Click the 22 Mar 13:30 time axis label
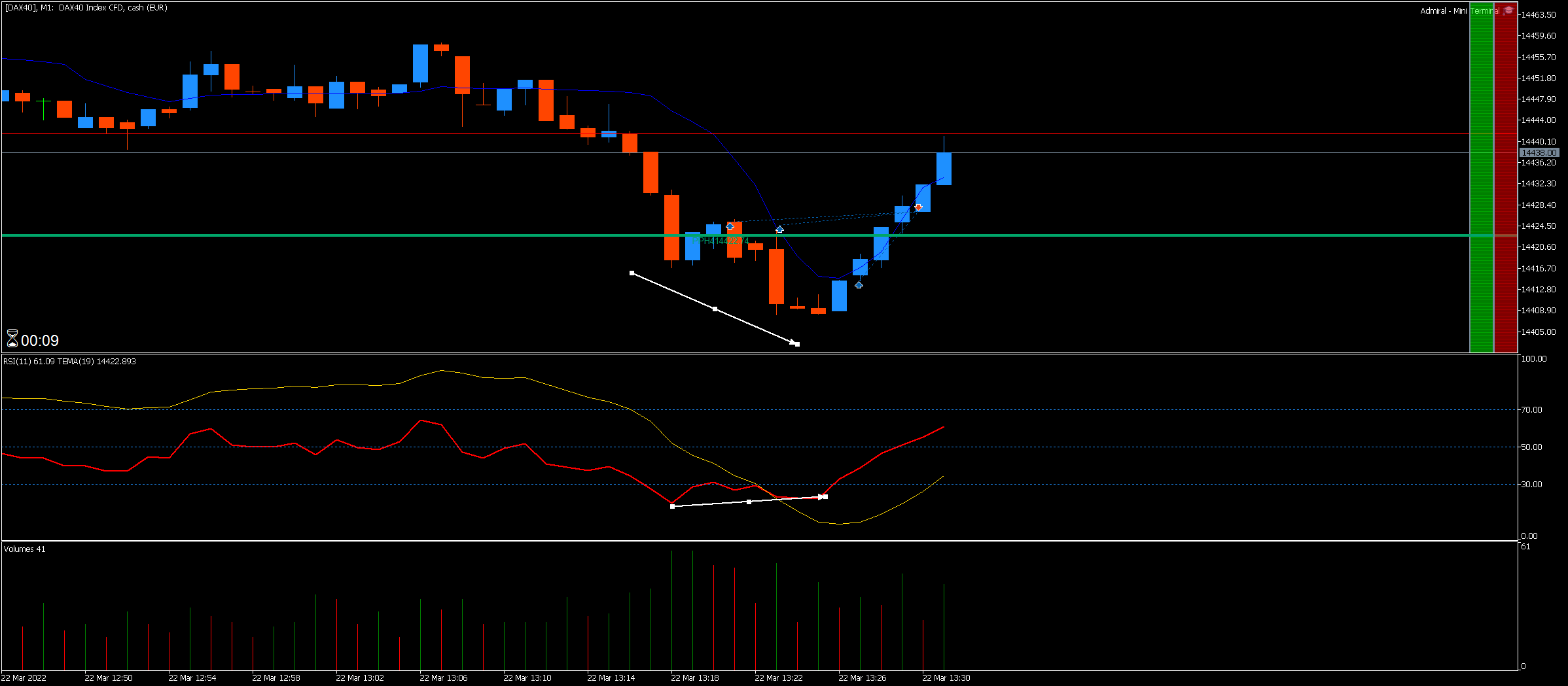The height and width of the screenshot is (686, 1568). [946, 678]
